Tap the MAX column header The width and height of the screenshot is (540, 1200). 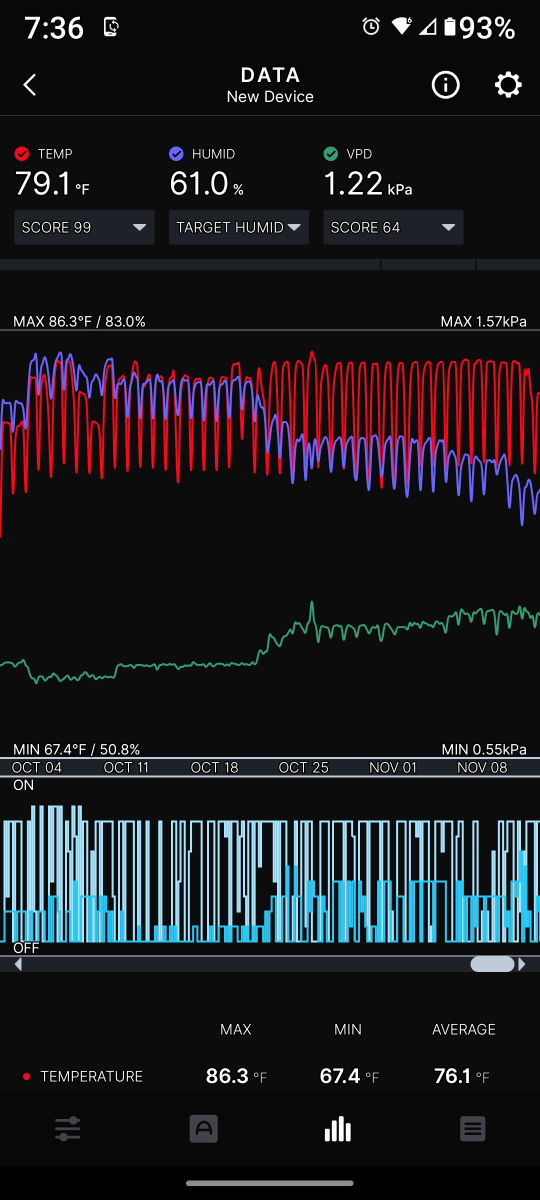(236, 1029)
